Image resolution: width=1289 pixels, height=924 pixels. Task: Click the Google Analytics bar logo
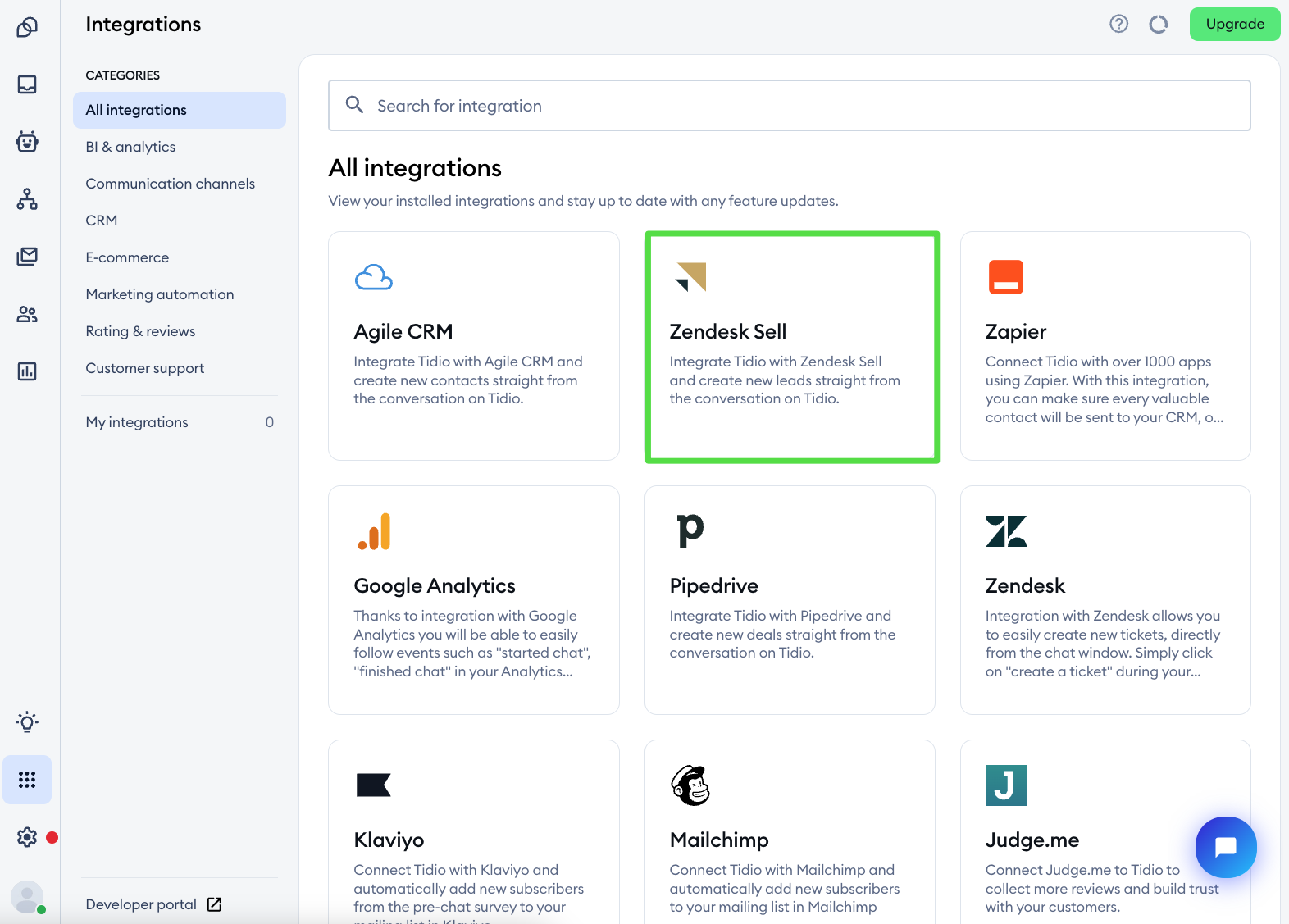click(x=374, y=531)
